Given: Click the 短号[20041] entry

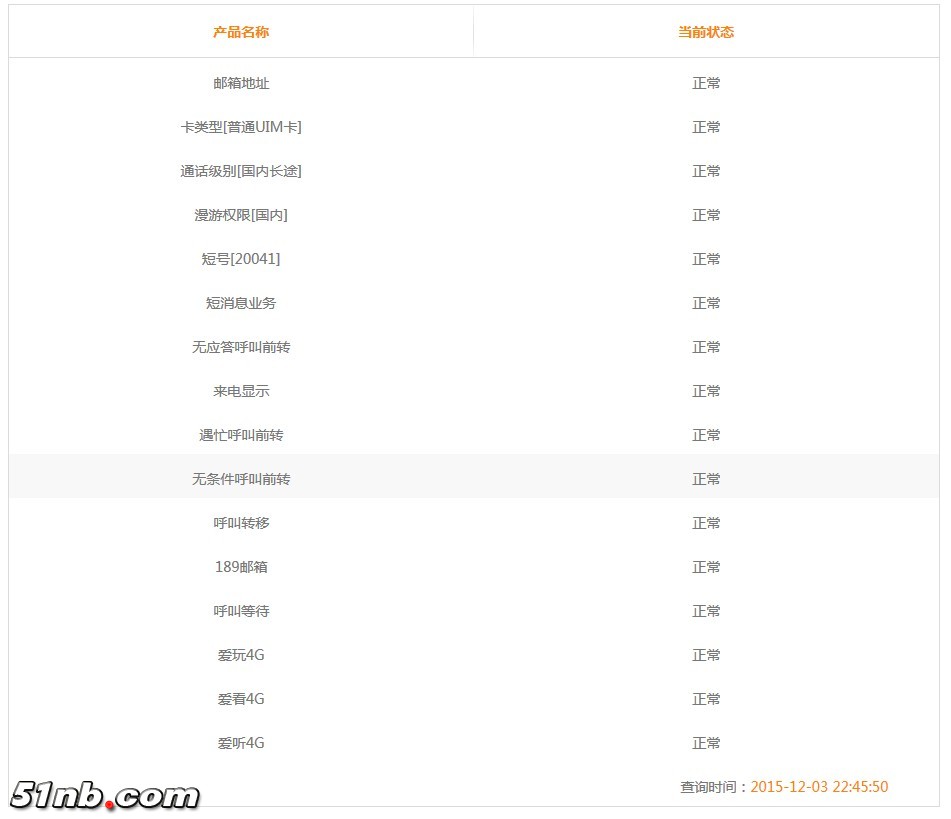Looking at the screenshot, I should click(x=241, y=259).
